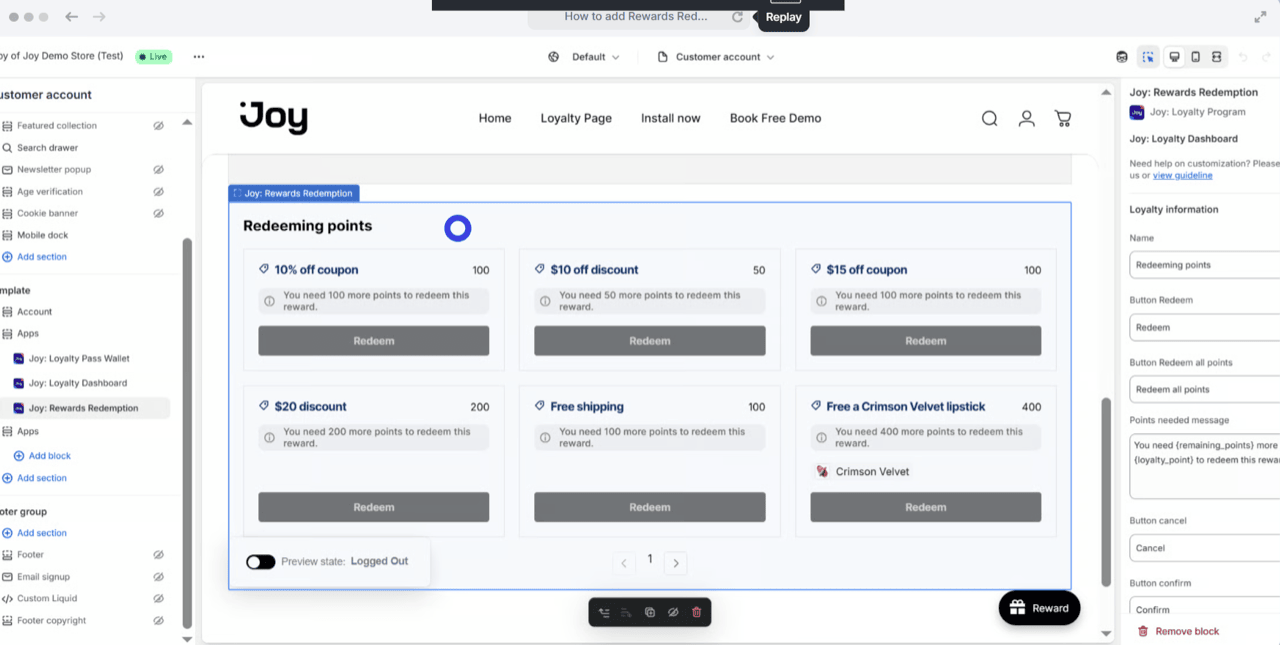1280x645 pixels.
Task: Click the Crimson Velvet product thumbnail
Action: pos(822,471)
